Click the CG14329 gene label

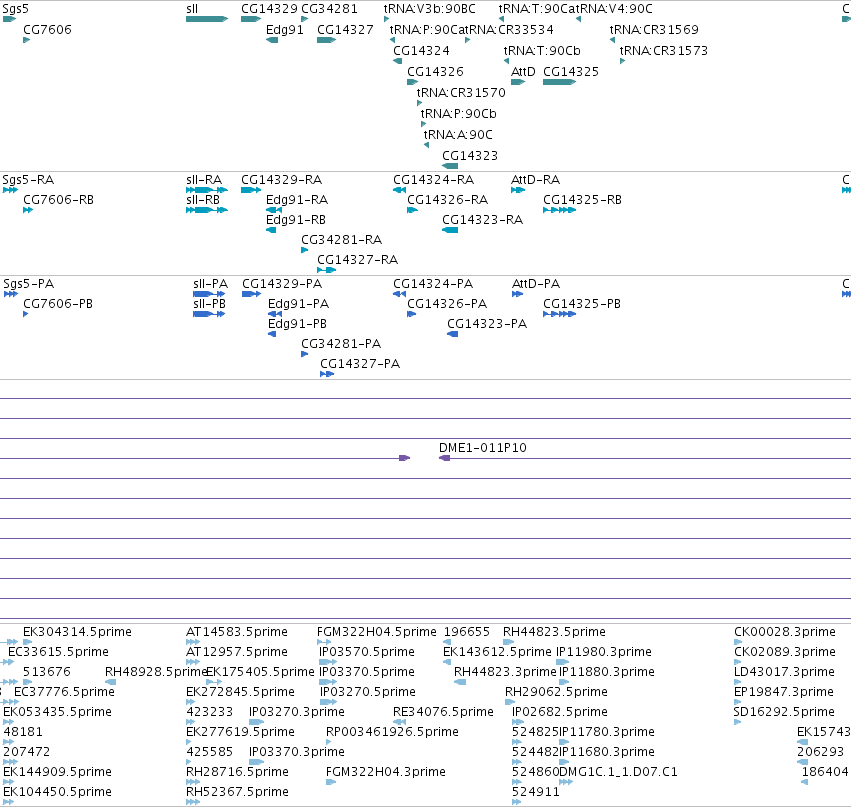tap(269, 9)
